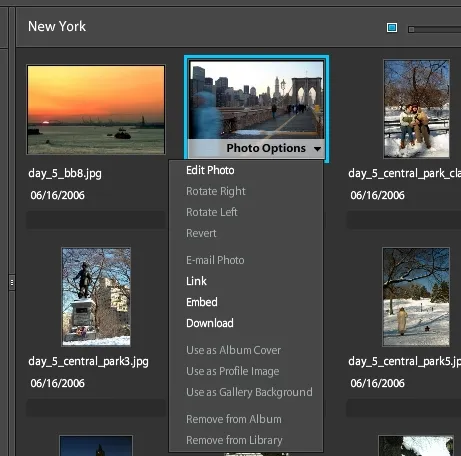The image size is (461, 456).
Task: Choose Edit Photo from the menu
Action: pos(210,170)
